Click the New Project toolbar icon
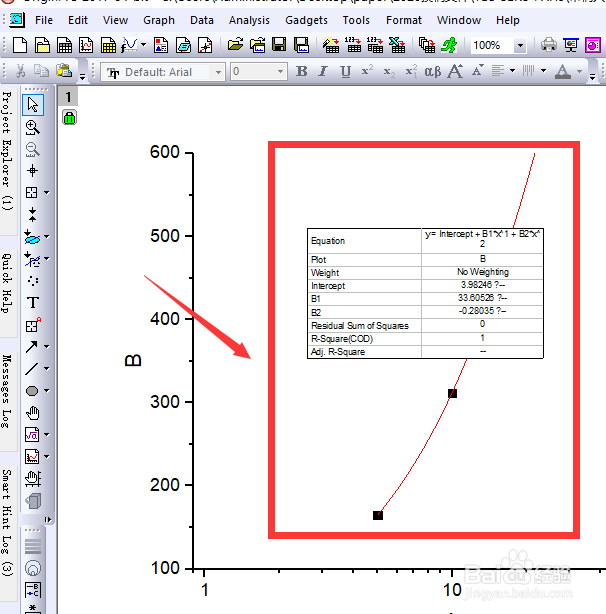The width and height of the screenshot is (606, 614). [x=20, y=45]
